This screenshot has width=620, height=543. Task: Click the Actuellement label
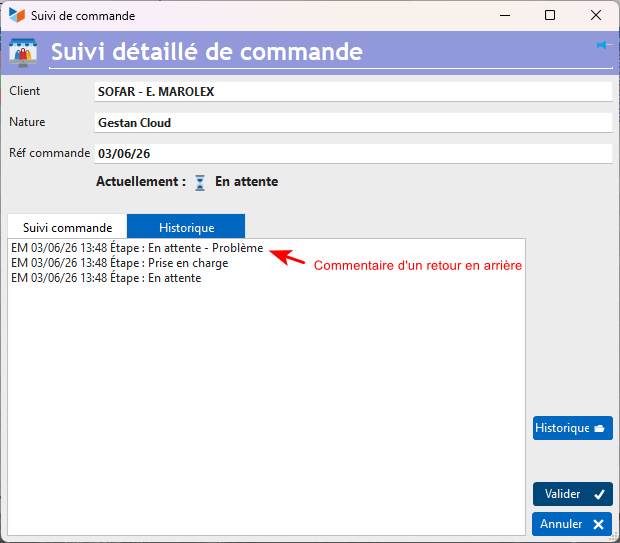[141, 182]
